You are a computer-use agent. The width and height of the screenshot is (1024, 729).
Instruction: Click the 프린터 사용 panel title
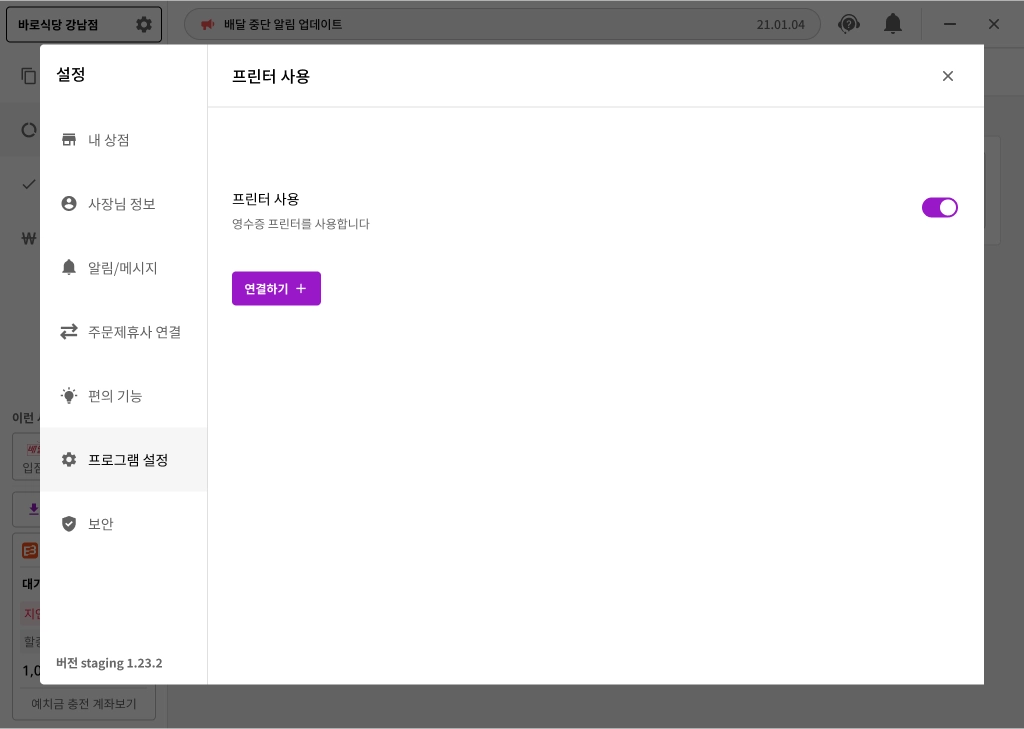point(270,76)
